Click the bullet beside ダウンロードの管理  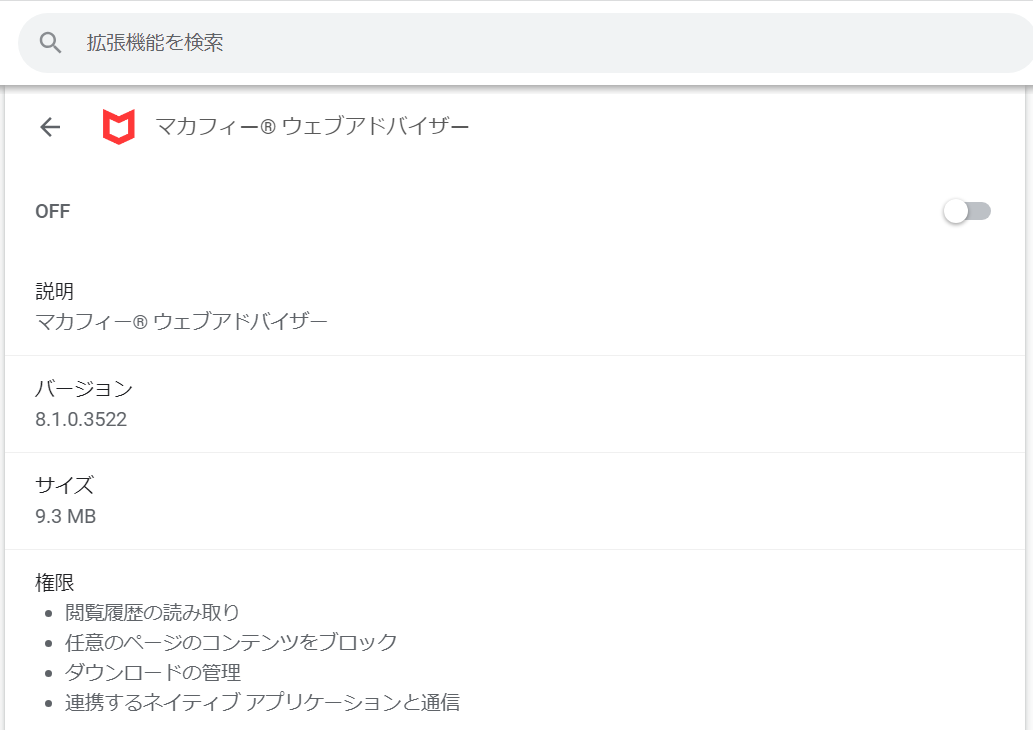(48, 673)
